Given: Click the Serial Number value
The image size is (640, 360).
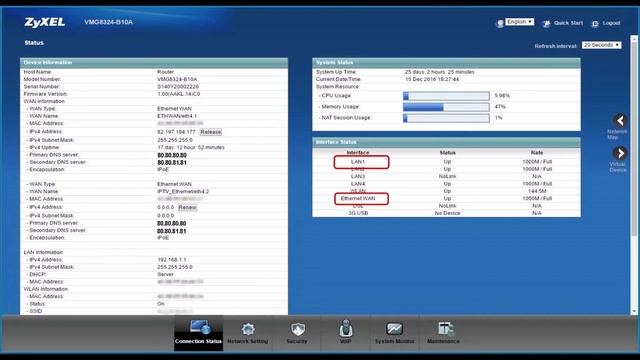Looking at the screenshot, I should (x=178, y=87).
